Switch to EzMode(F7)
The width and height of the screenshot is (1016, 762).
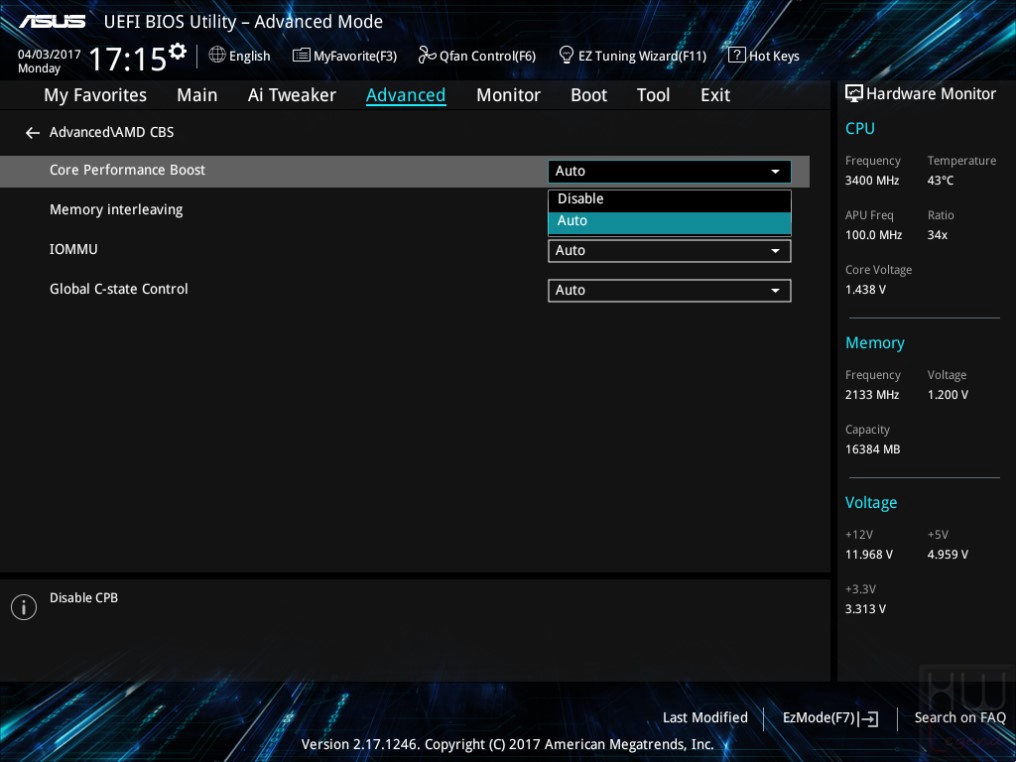coord(820,718)
